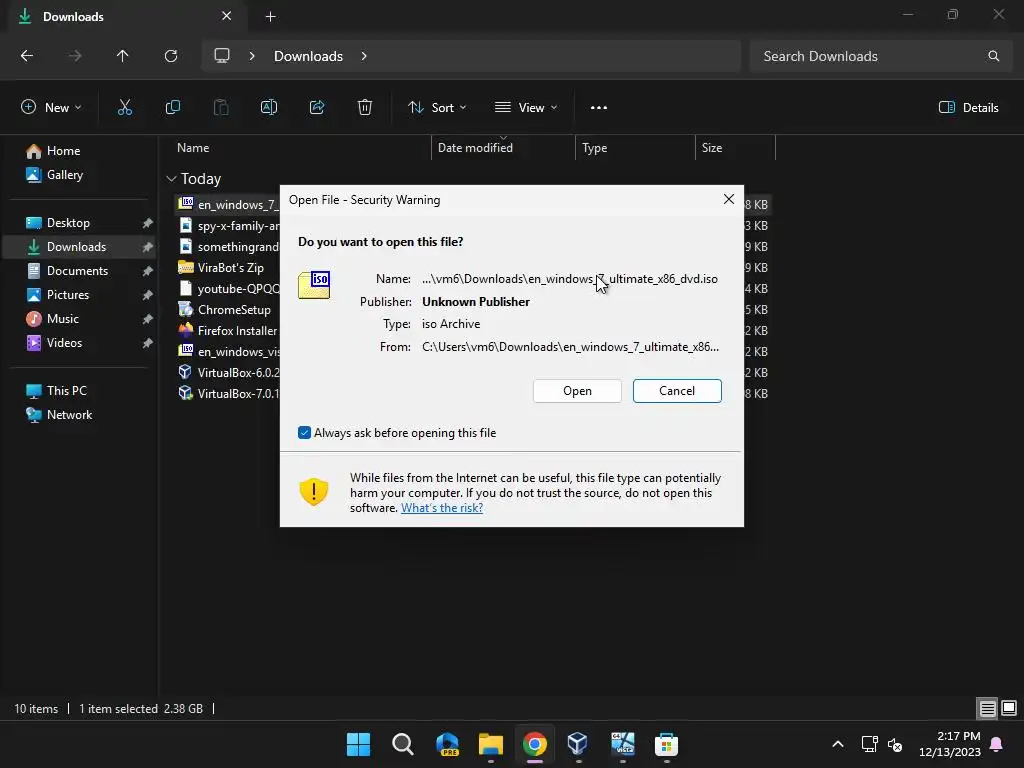Open taskbar Search magnifier

[x=403, y=744]
